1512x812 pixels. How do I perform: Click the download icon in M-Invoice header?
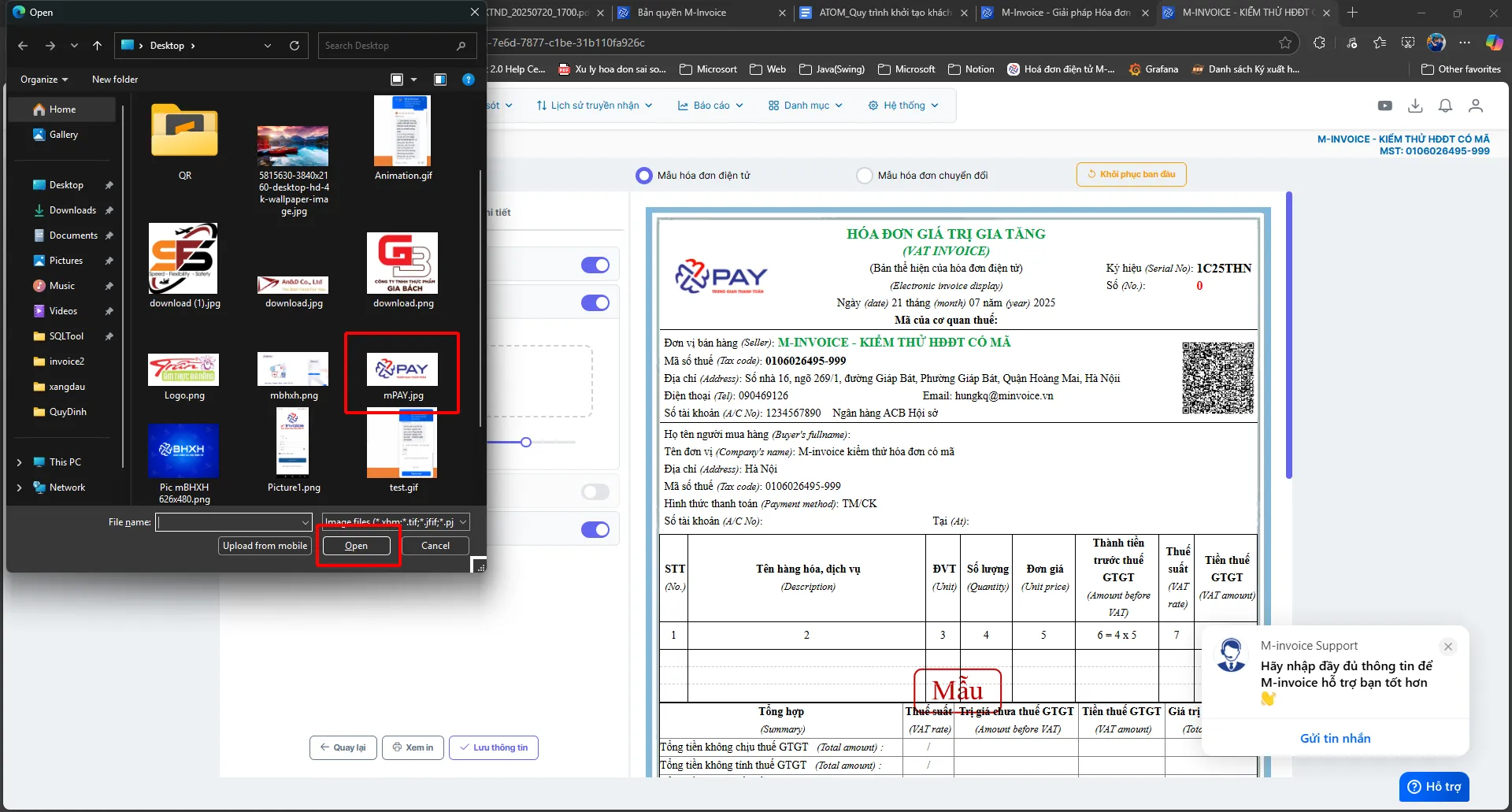tap(1415, 106)
